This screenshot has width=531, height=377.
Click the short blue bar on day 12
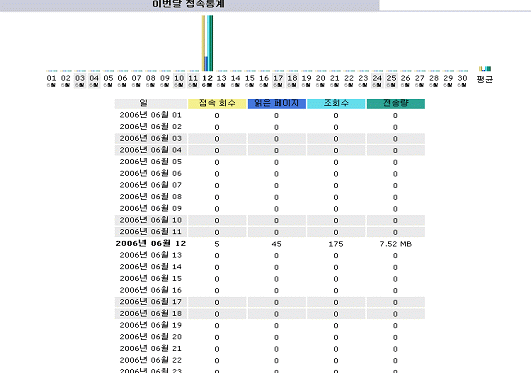206,64
